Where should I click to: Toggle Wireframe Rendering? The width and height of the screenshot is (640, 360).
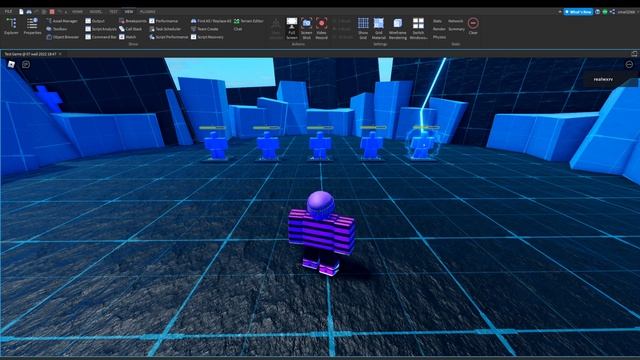(398, 28)
